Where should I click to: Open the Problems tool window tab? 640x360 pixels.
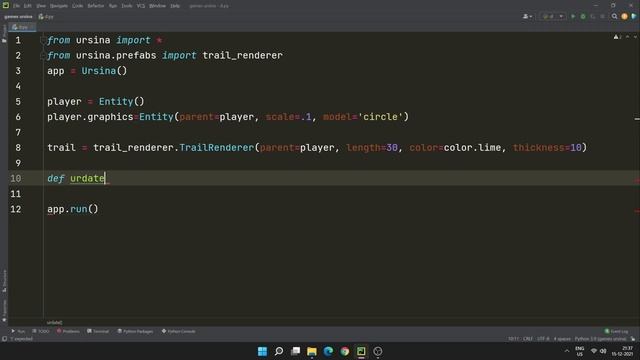coord(68,331)
